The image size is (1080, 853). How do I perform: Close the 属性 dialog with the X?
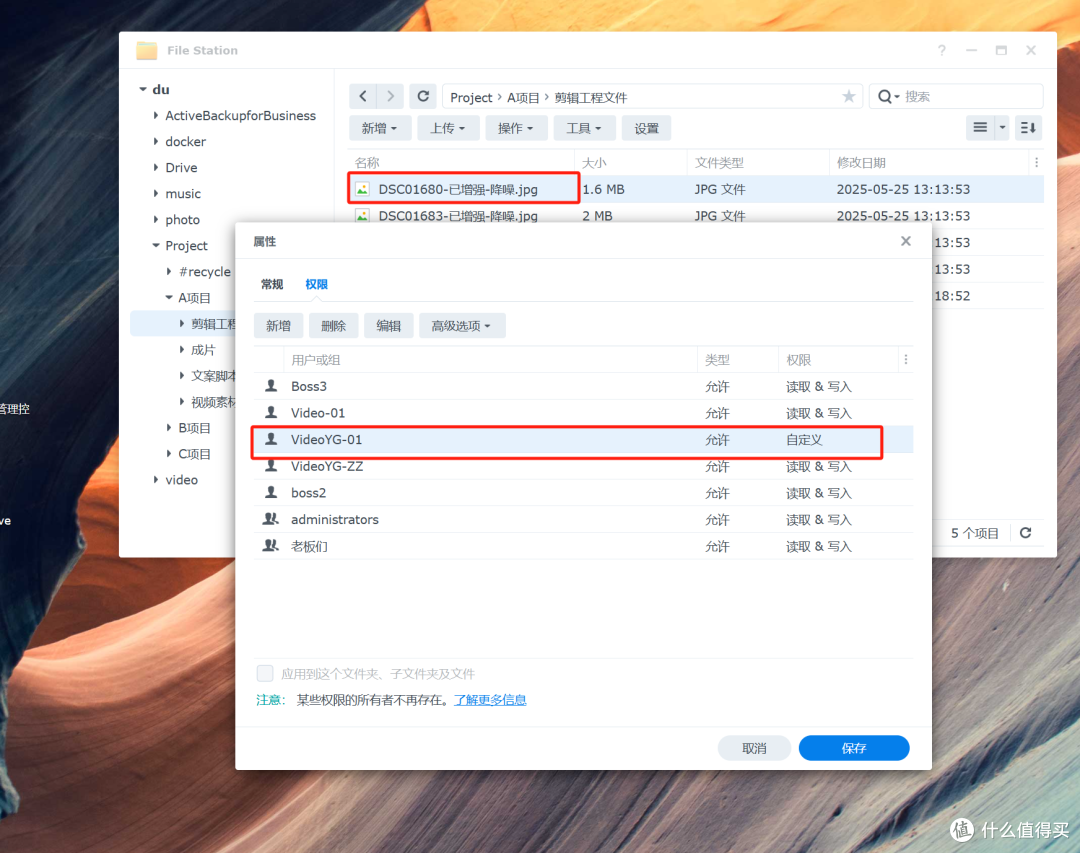tap(906, 241)
